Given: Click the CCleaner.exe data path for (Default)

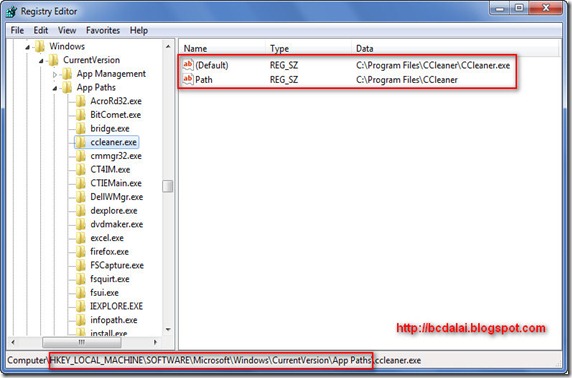Looking at the screenshot, I should [433, 65].
